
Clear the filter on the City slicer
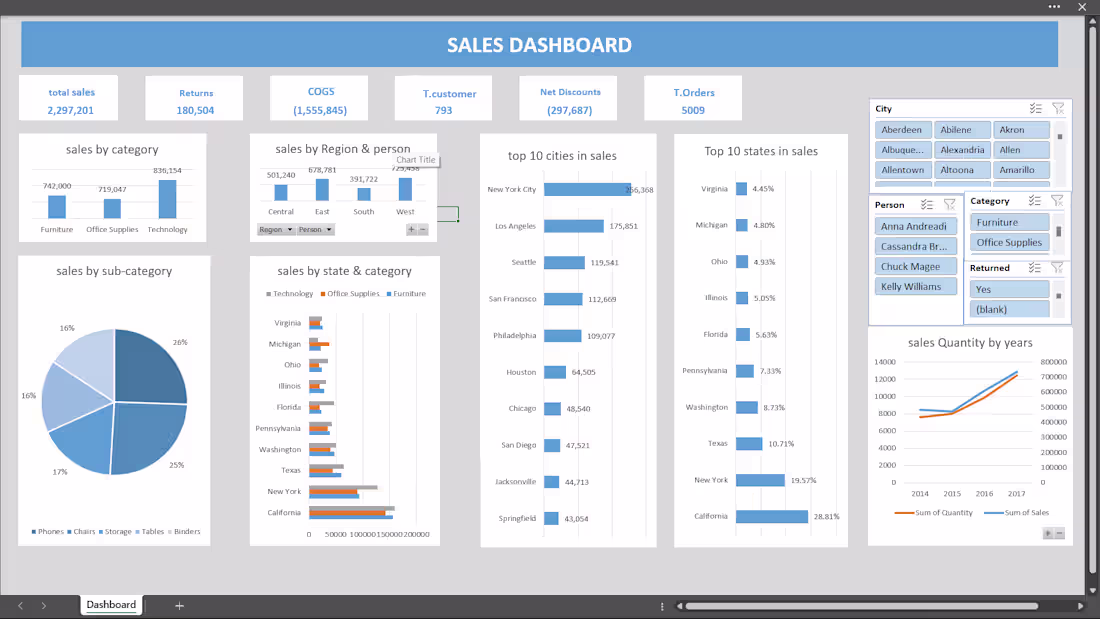(x=1058, y=107)
